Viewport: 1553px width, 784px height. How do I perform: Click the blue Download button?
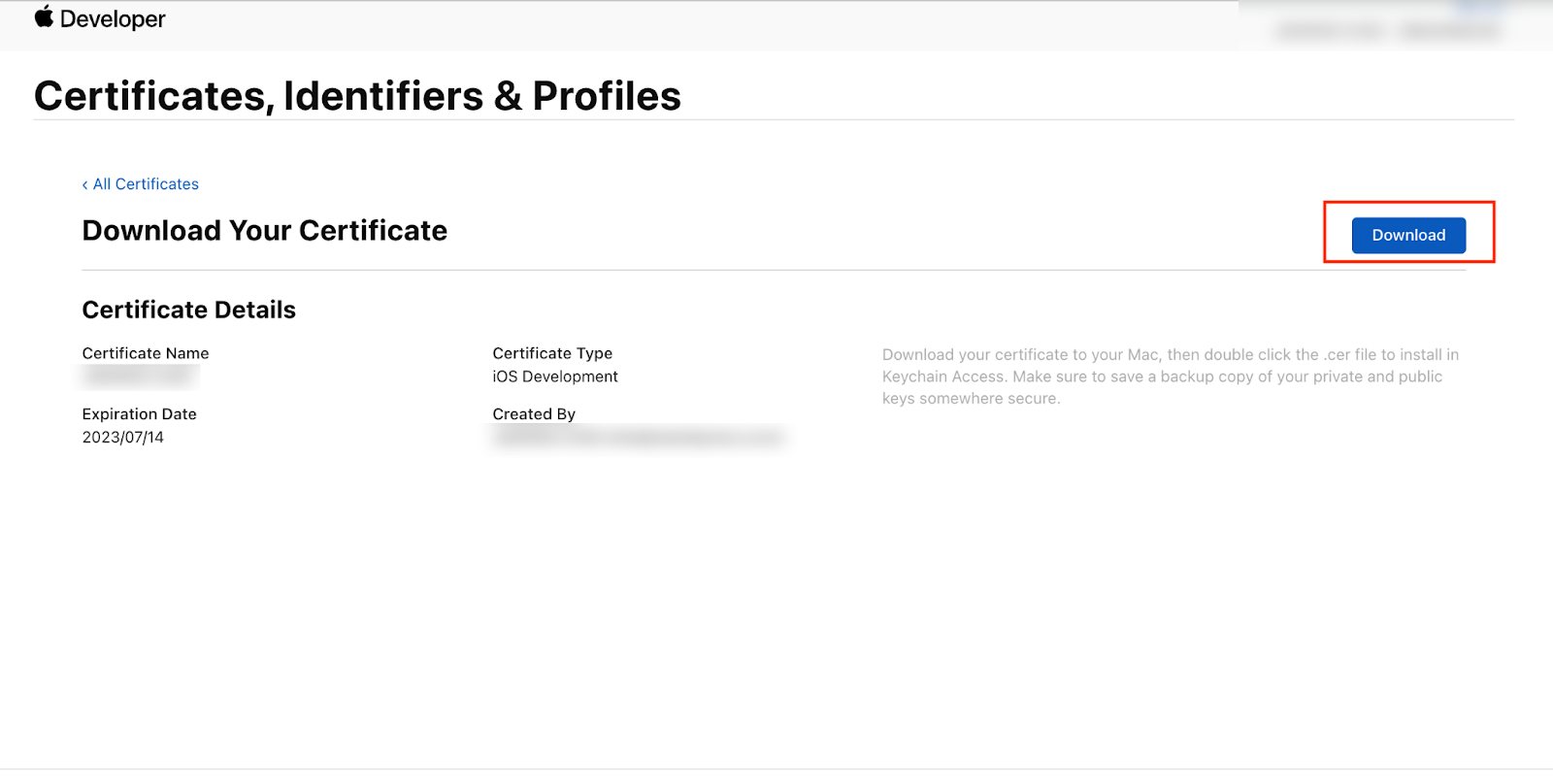(x=1408, y=235)
